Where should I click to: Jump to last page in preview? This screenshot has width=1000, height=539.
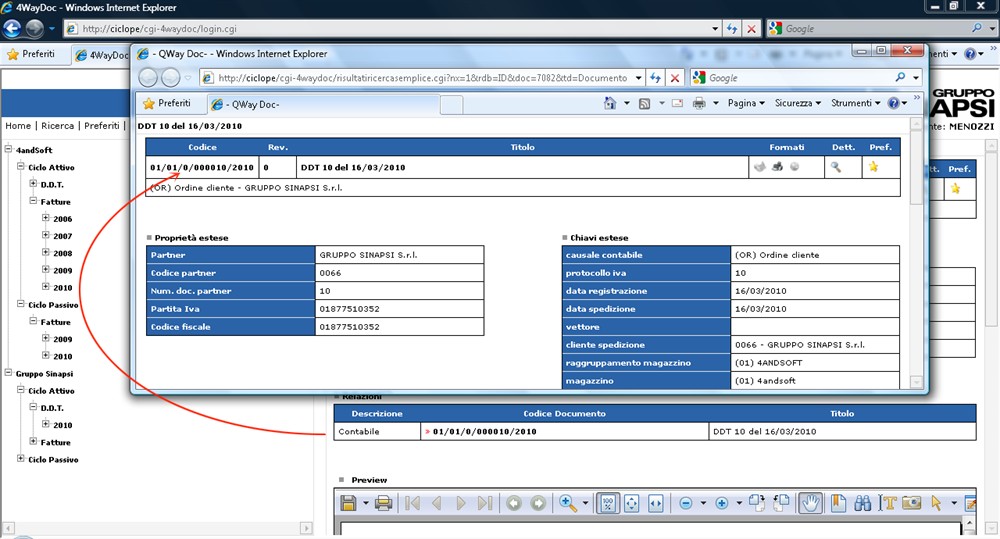point(485,503)
